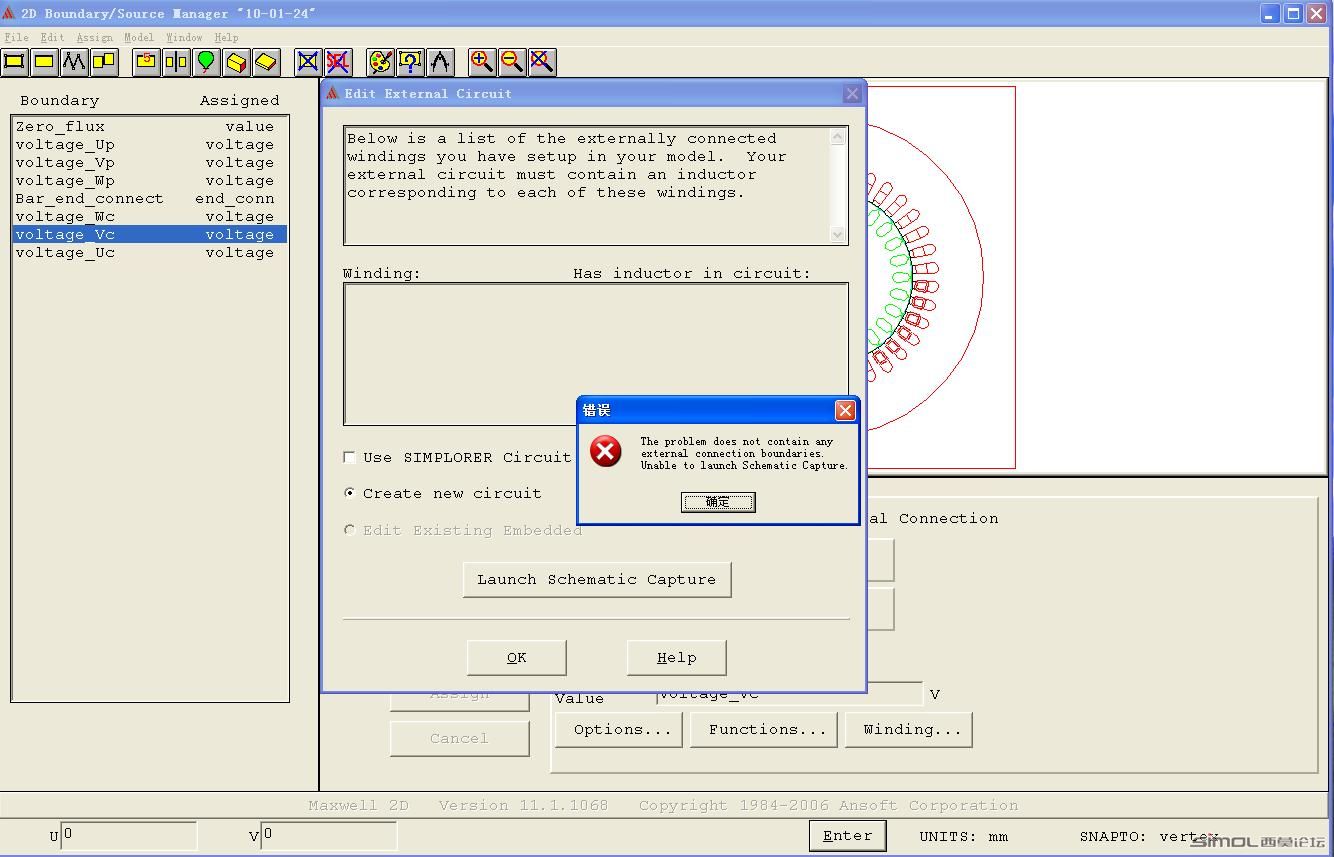Select voltage_Up in boundary list
The image size is (1334, 857).
[x=150, y=144]
